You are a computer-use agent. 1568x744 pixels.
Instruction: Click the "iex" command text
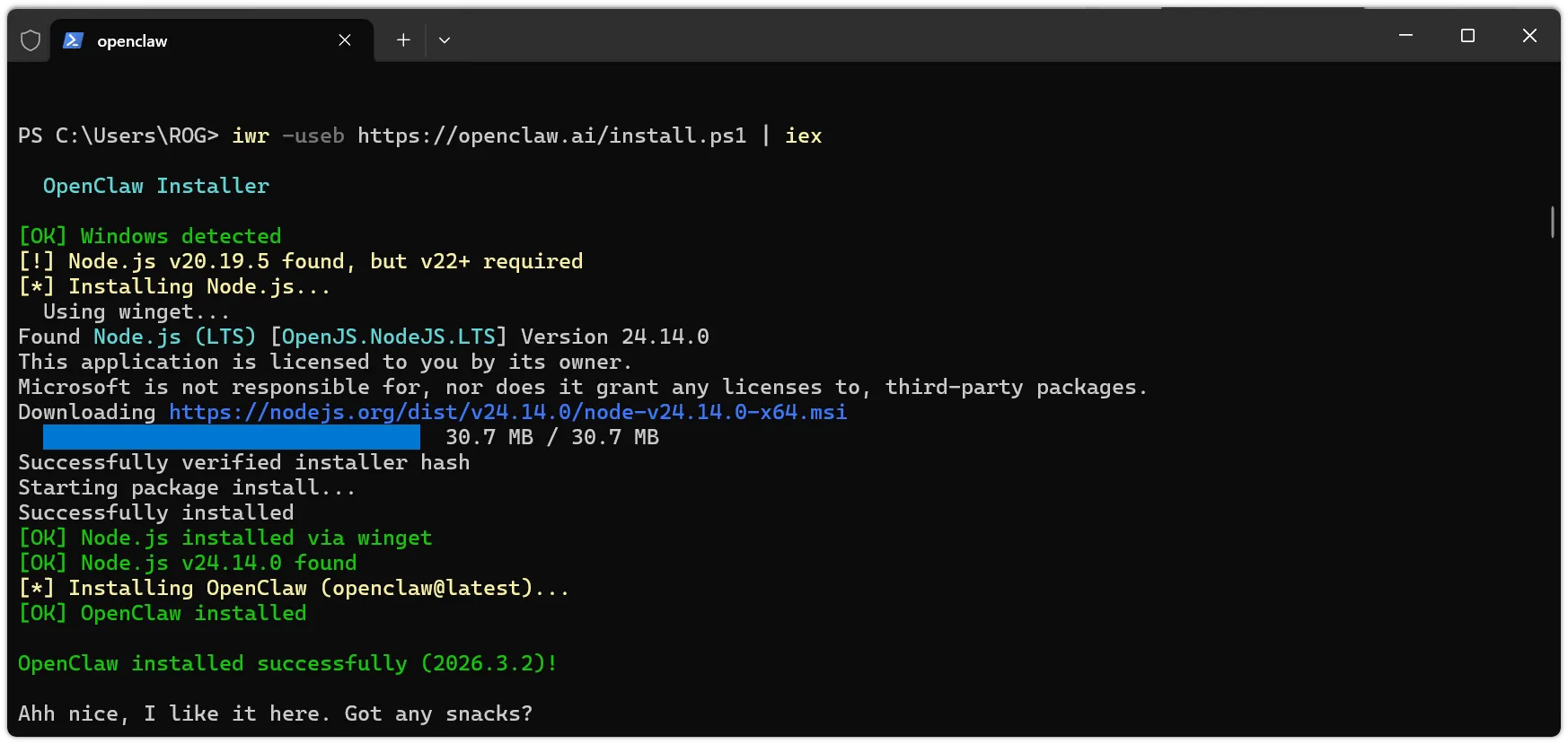pos(803,136)
